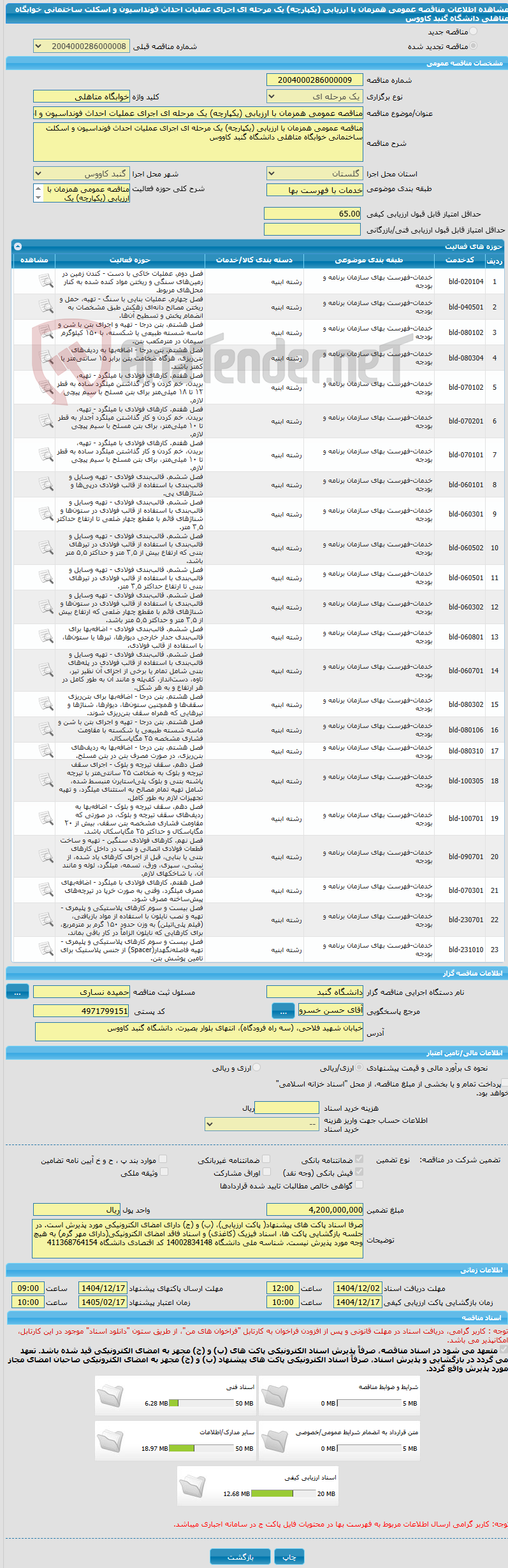Screen dimensions: 508x1568
Task: Open the شرایط و ضوابط مناقصه folder
Action: click(x=274, y=1395)
